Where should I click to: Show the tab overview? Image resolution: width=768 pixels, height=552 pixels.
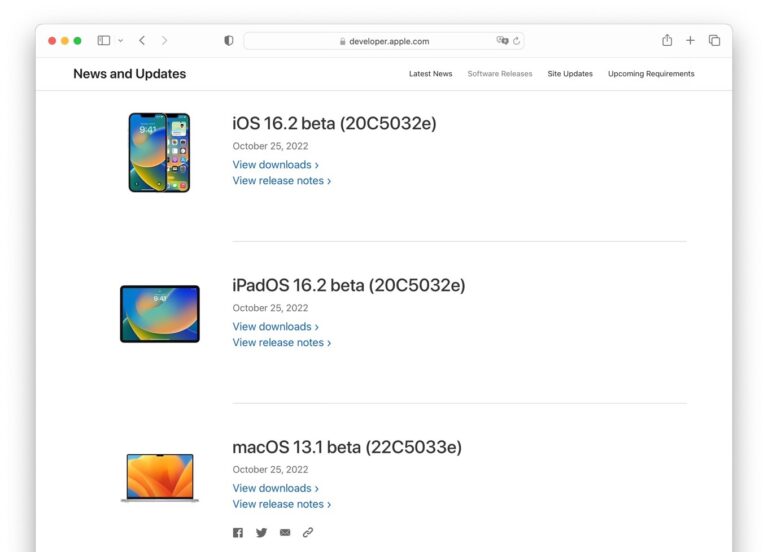714,41
